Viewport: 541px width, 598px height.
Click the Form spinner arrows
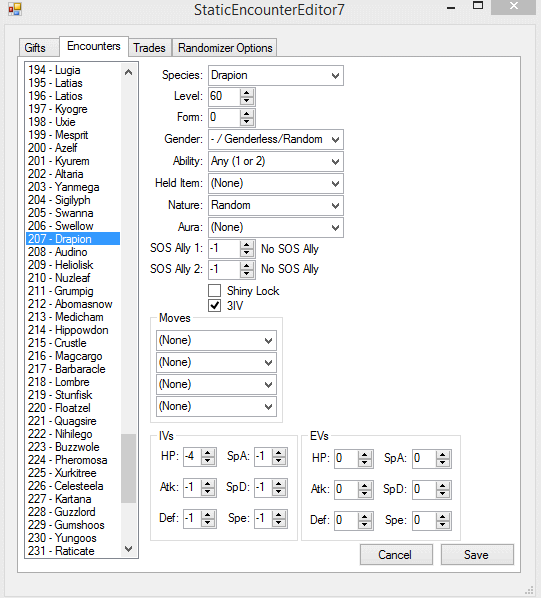[247, 117]
